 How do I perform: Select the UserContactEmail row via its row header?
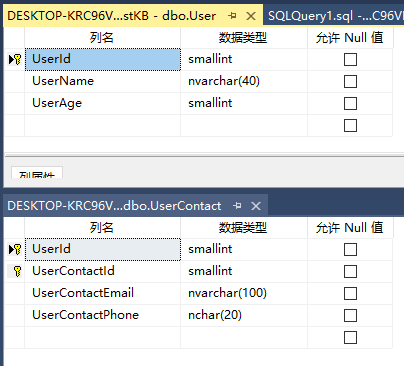click(14, 293)
